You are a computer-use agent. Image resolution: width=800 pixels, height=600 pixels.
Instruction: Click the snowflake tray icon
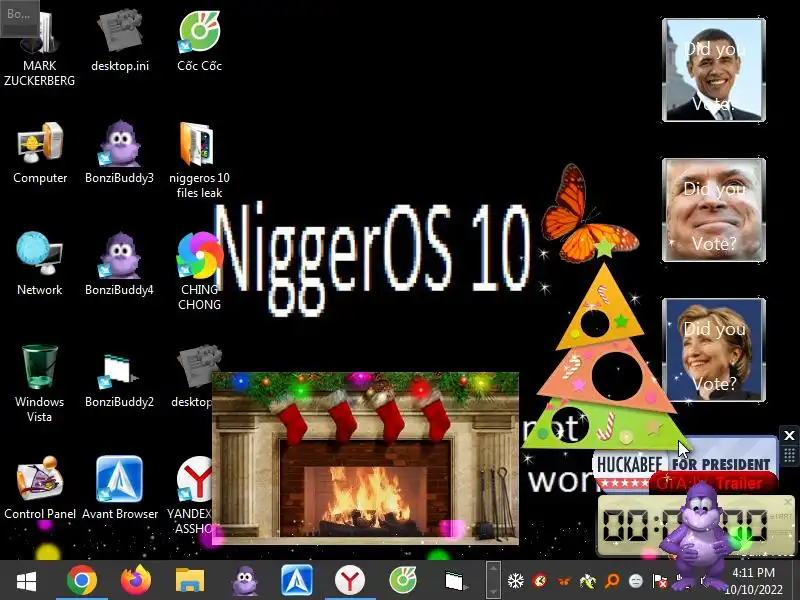[516, 581]
